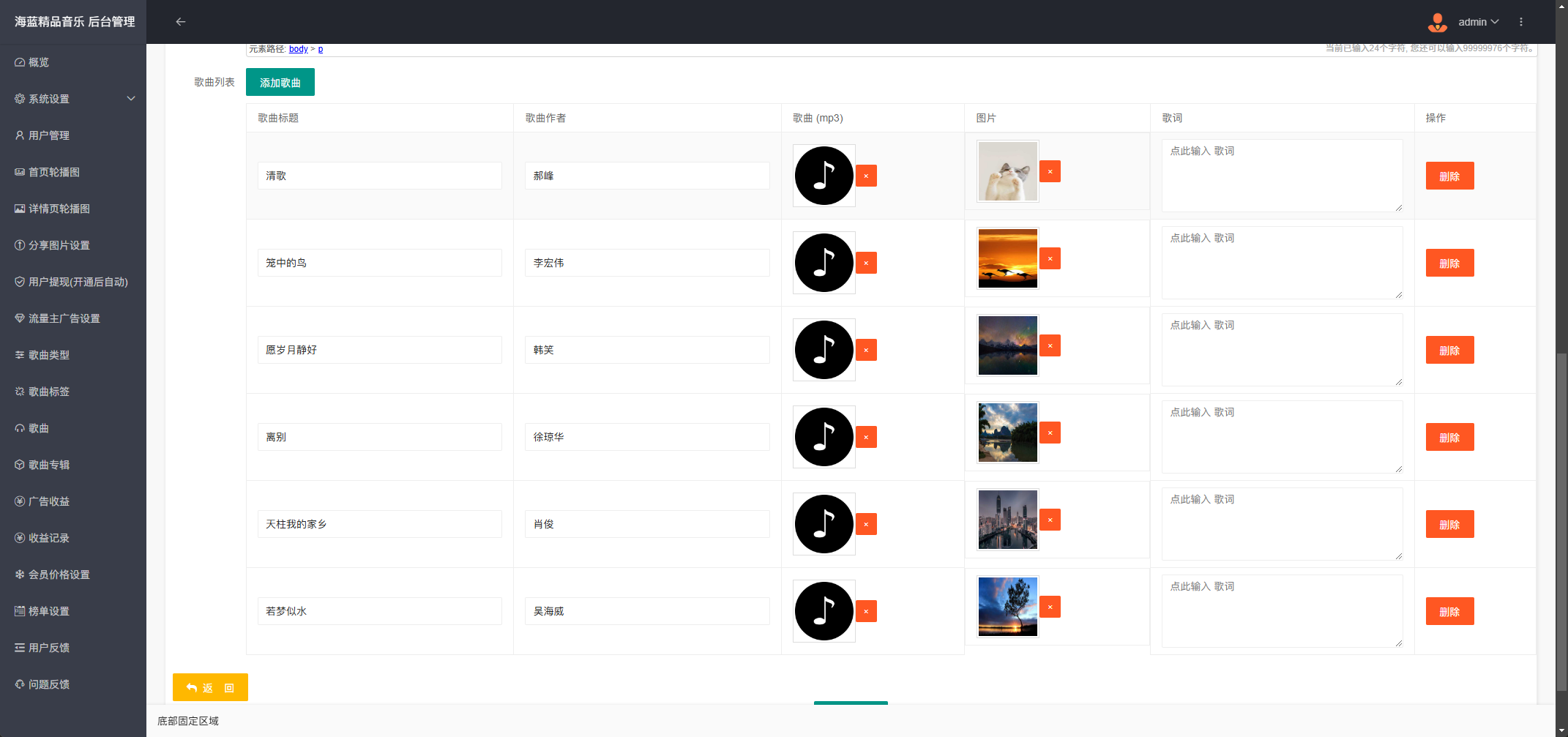This screenshot has height=737, width=1568.
Task: Click the 添加歌曲 button
Action: pos(280,82)
